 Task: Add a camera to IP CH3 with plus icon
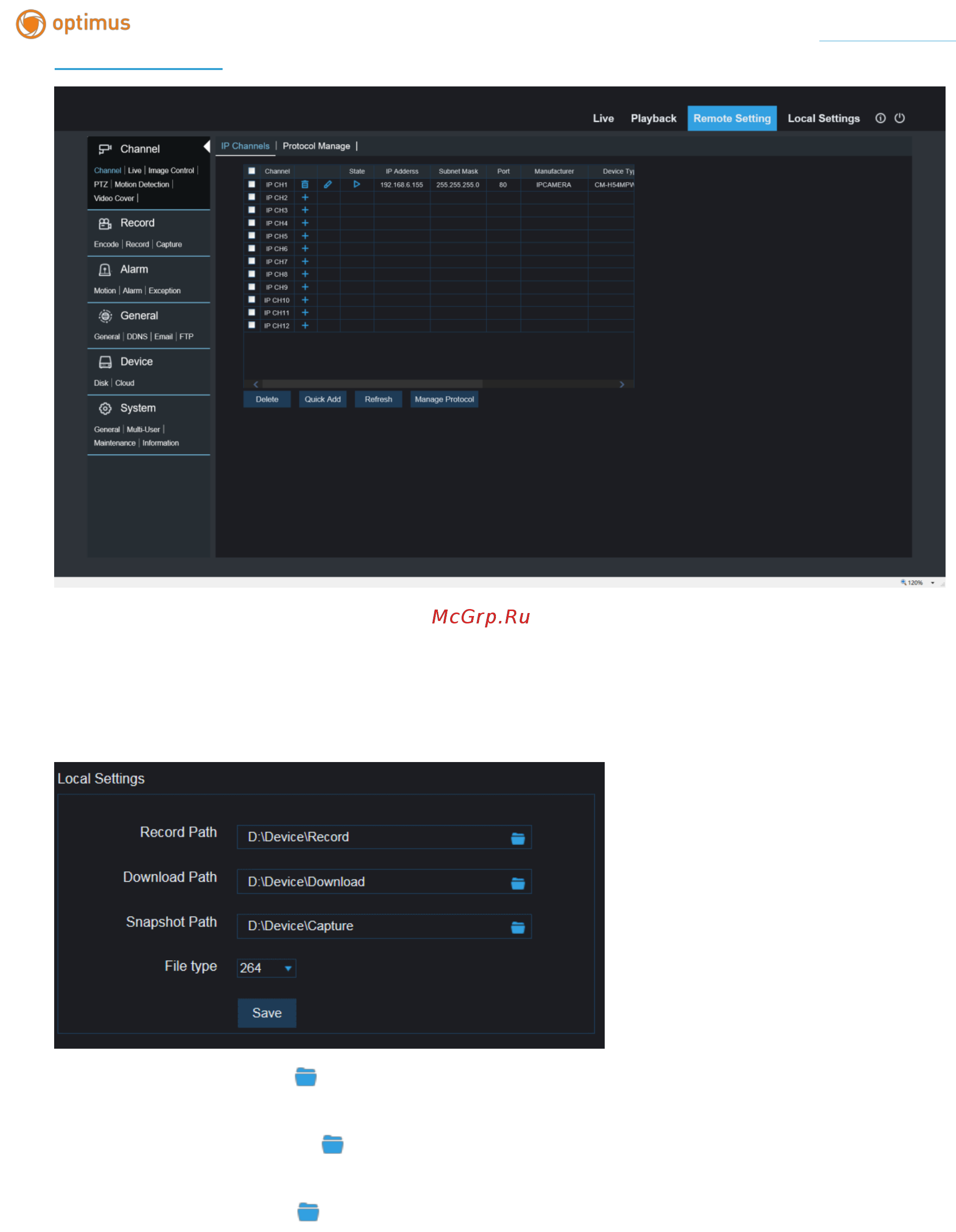click(x=305, y=210)
